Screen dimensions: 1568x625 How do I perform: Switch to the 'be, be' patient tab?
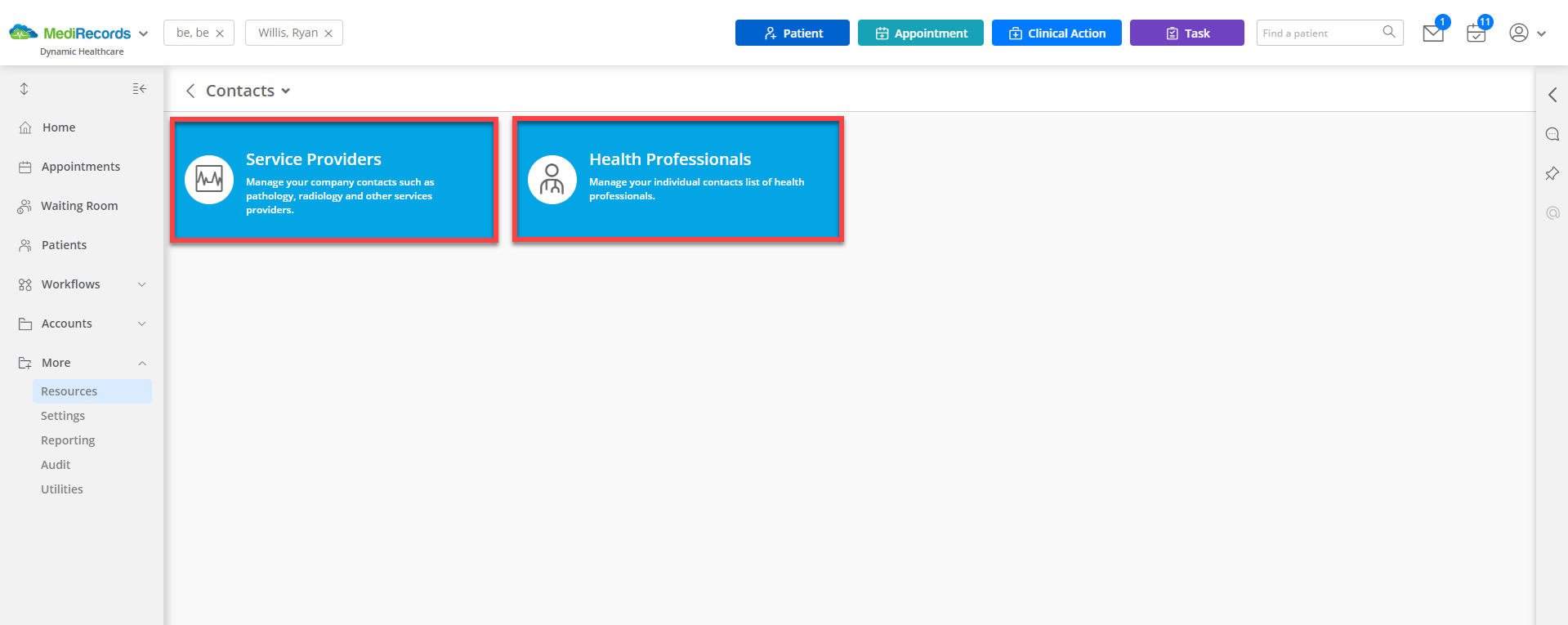coord(193,33)
